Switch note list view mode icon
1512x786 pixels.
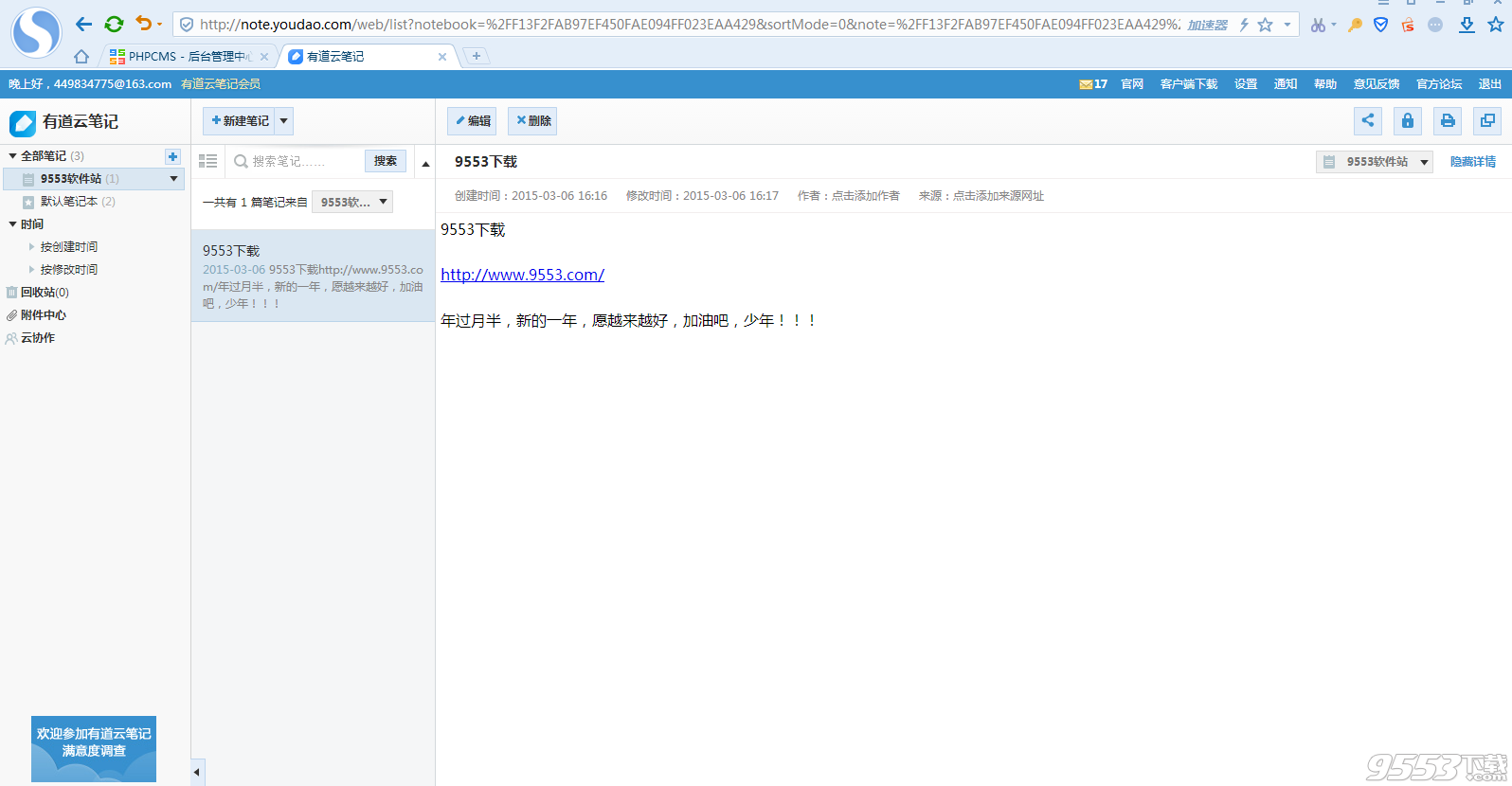(208, 161)
